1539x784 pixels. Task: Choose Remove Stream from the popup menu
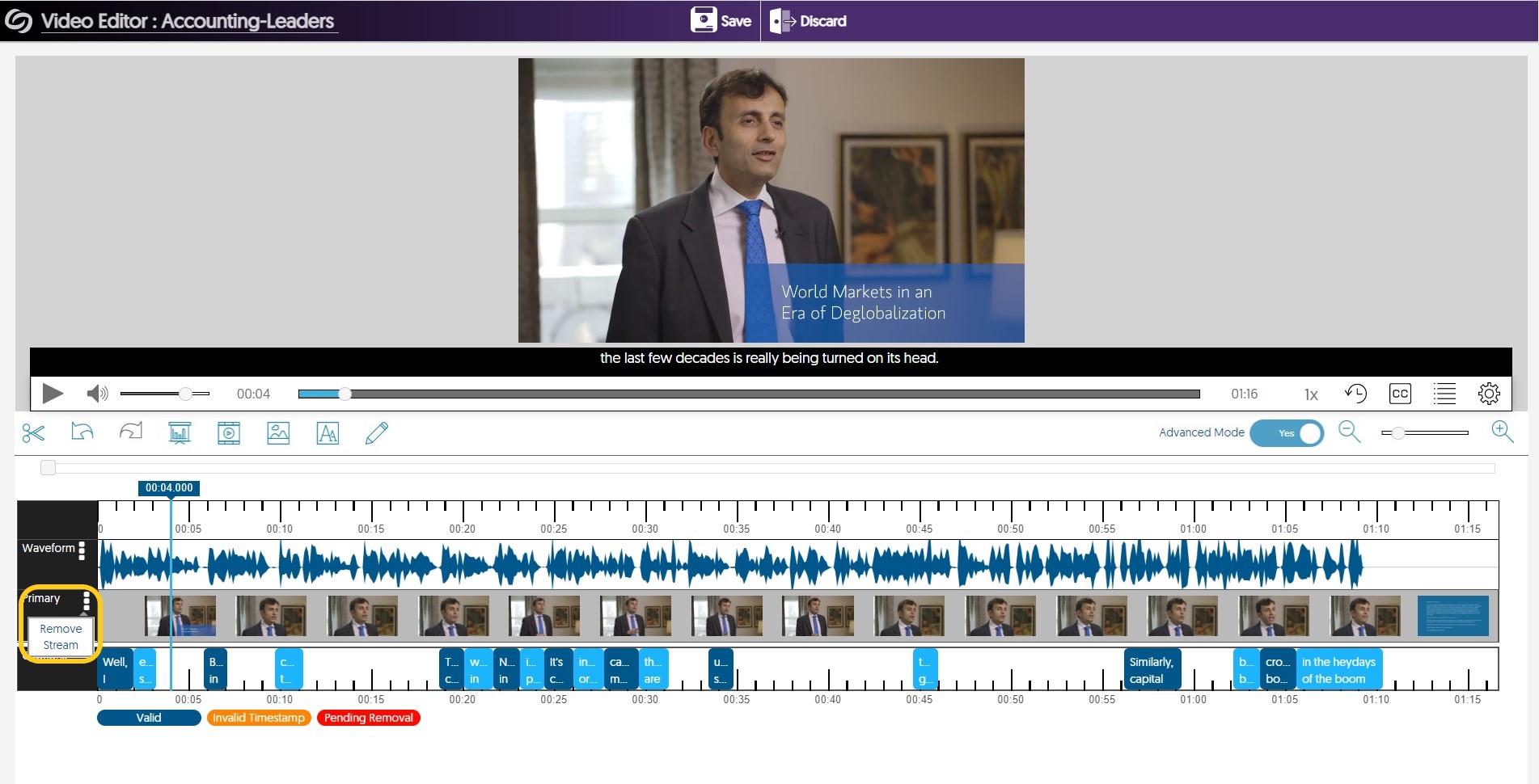(61, 637)
